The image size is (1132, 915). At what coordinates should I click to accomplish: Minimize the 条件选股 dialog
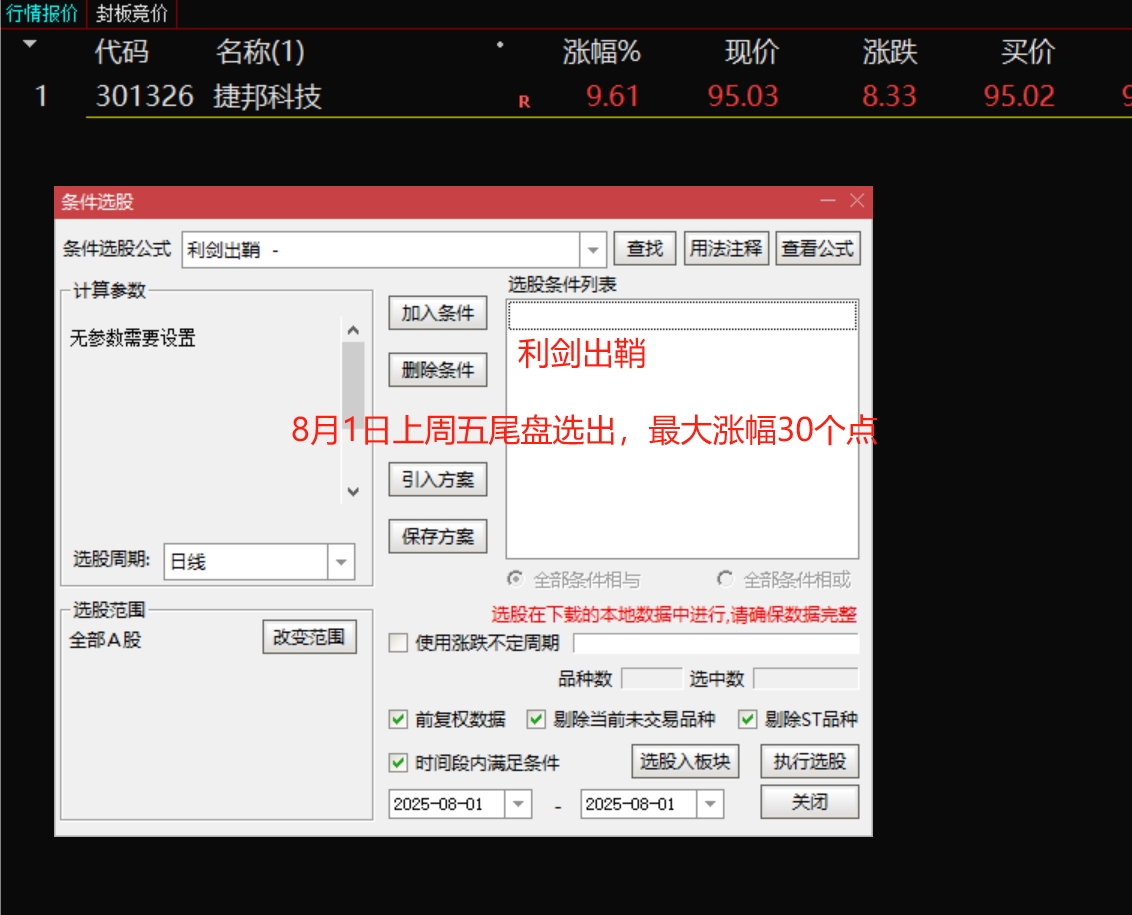[x=828, y=201]
